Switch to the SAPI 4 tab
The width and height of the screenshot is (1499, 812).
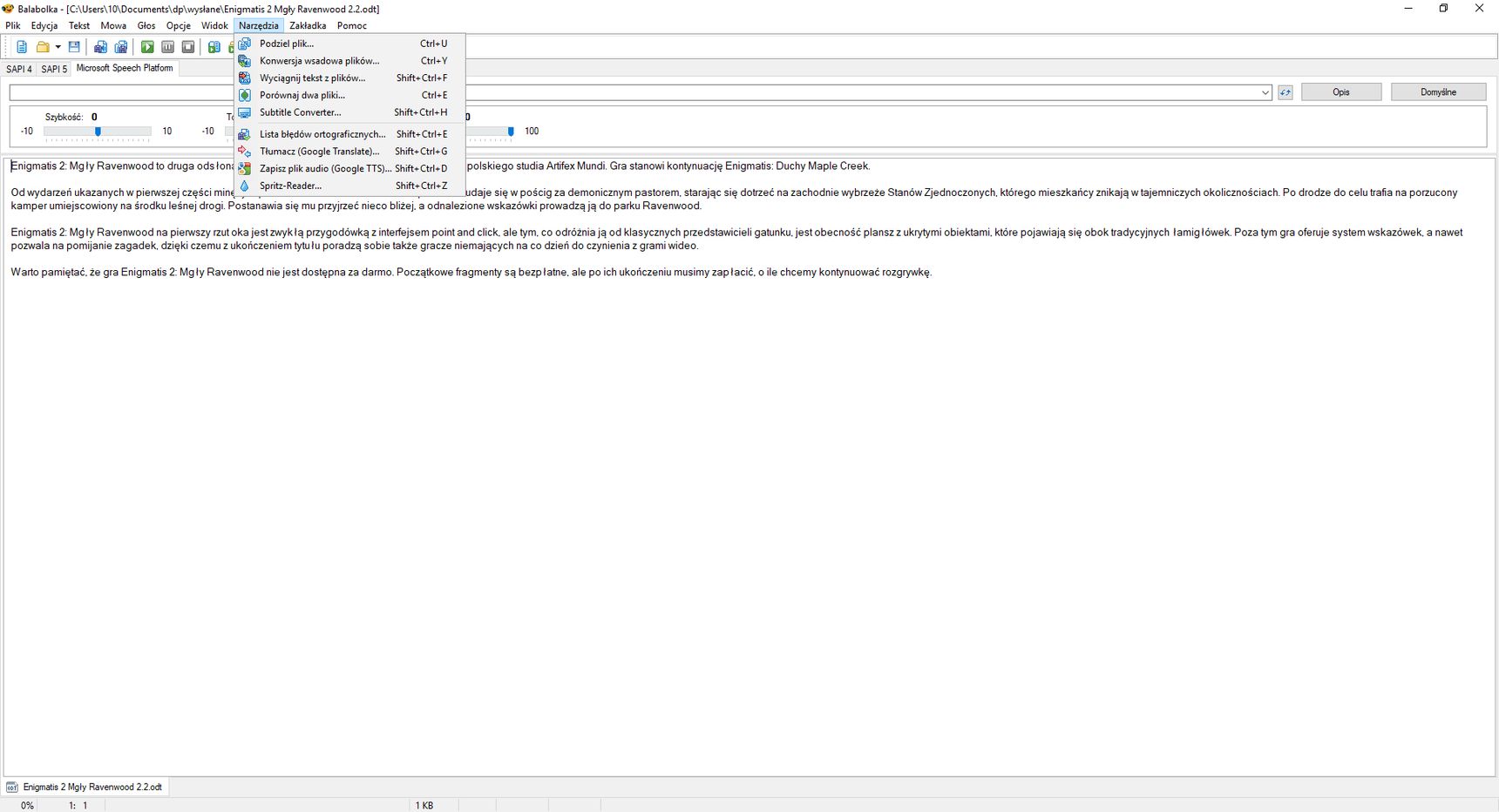pos(19,69)
